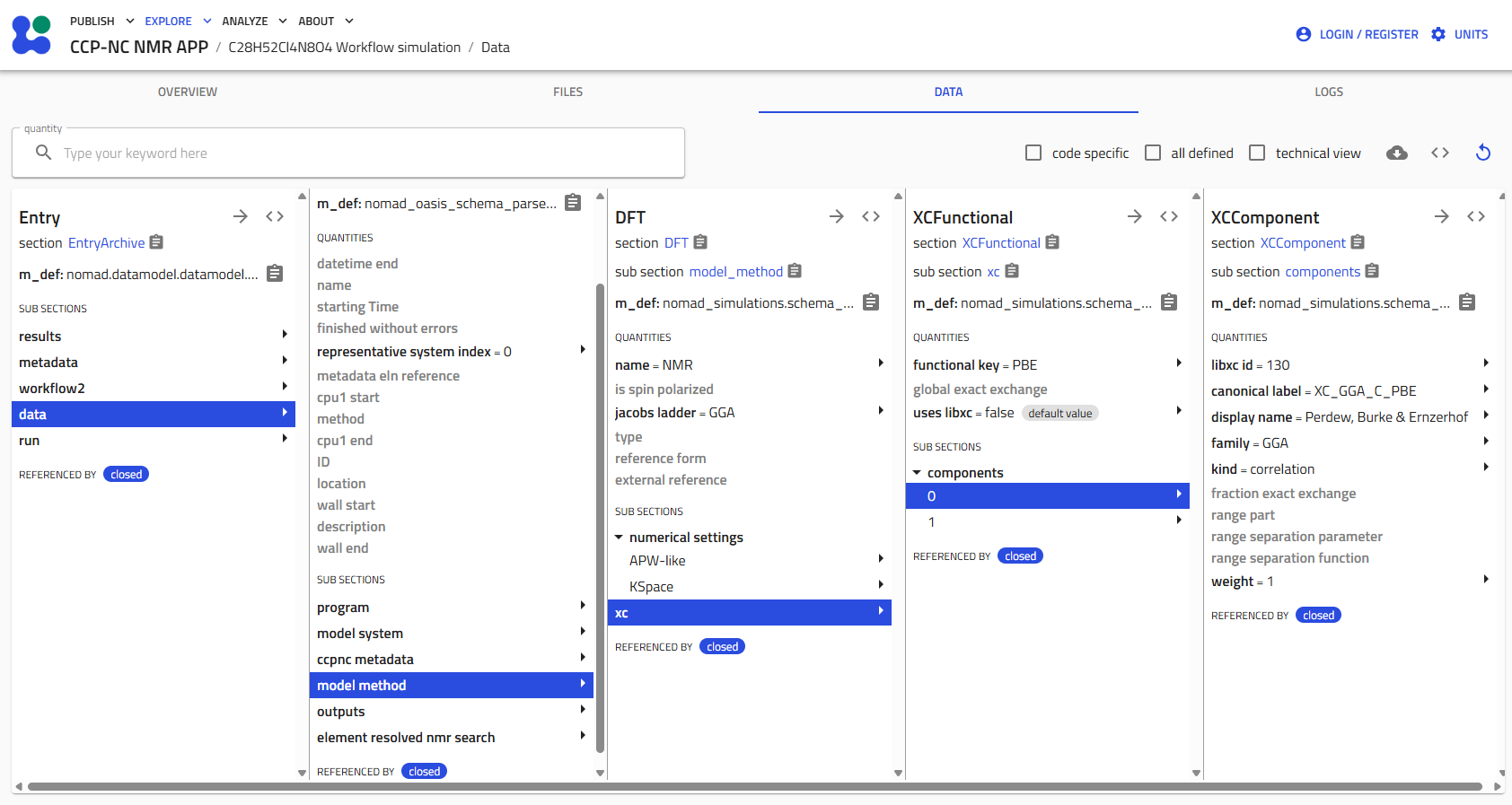Viewport: 1512px width, 805px height.
Task: Show DFT panel JSON code icon
Action: 871,216
